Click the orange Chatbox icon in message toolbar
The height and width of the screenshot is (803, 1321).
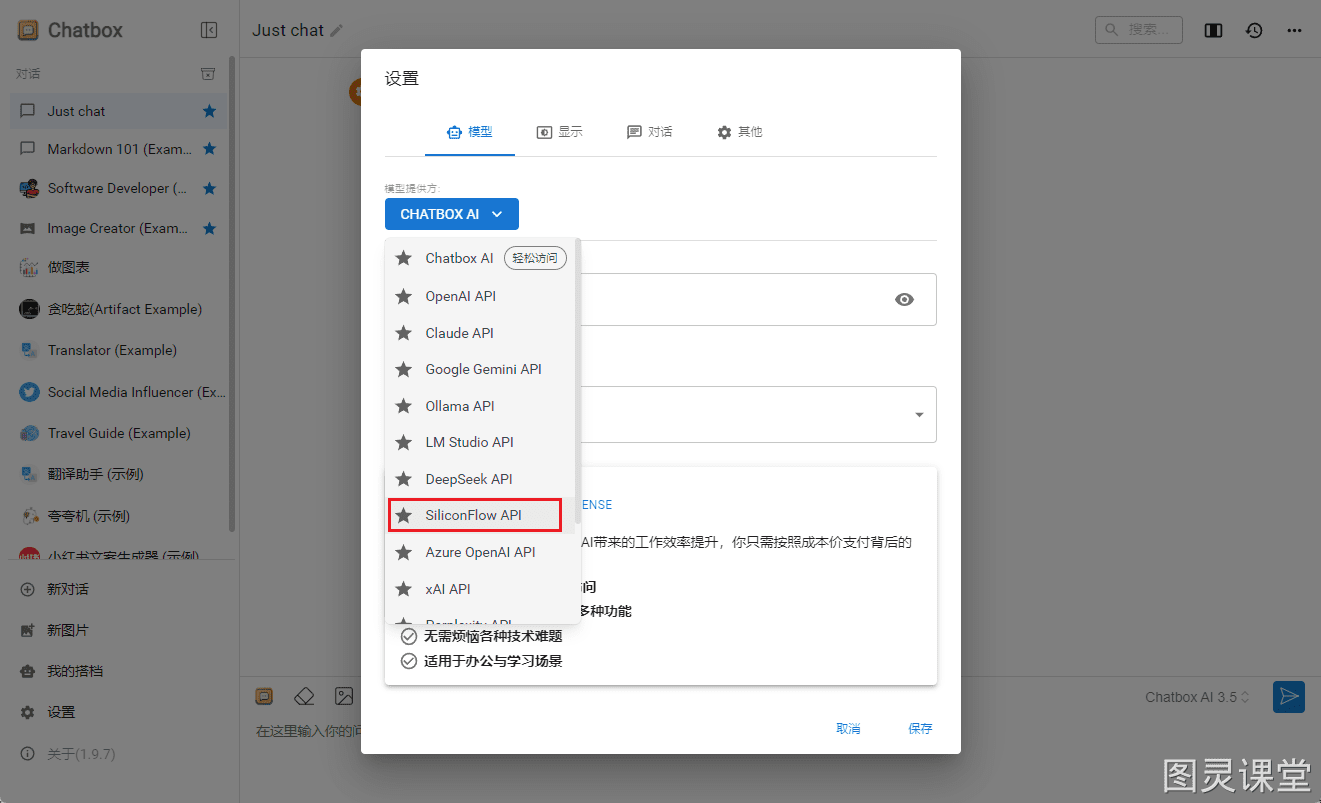pyautogui.click(x=264, y=696)
